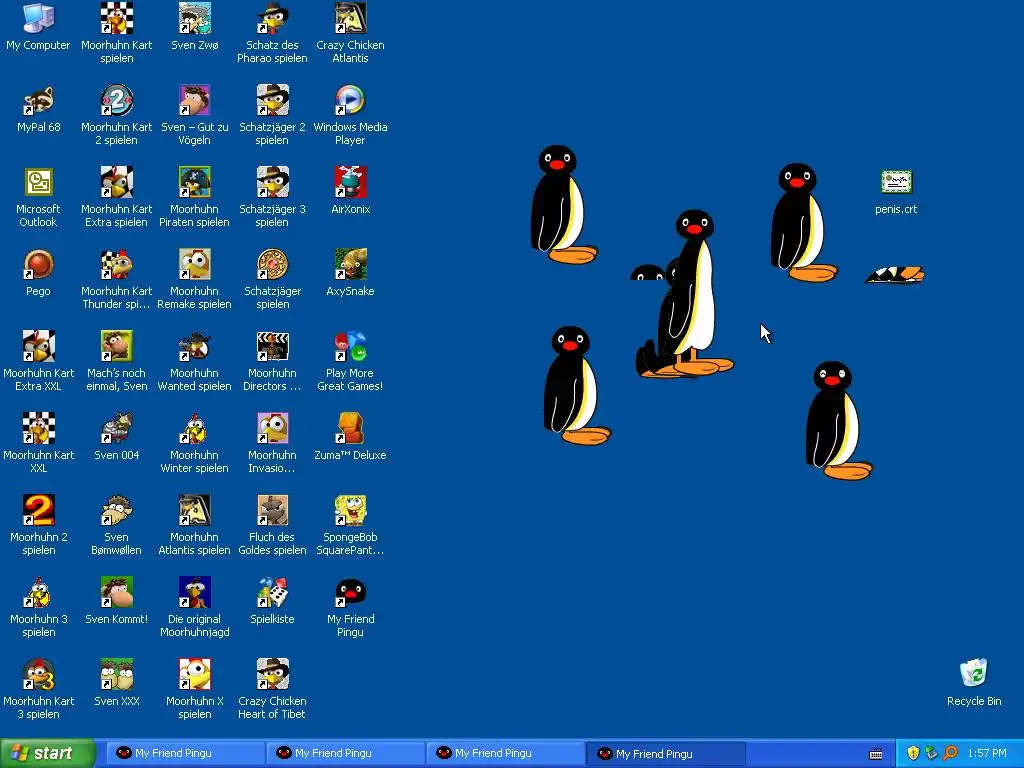The width and height of the screenshot is (1024, 768).
Task: Open the on-screen keyboard taskbar icon
Action: pyautogui.click(x=876, y=754)
